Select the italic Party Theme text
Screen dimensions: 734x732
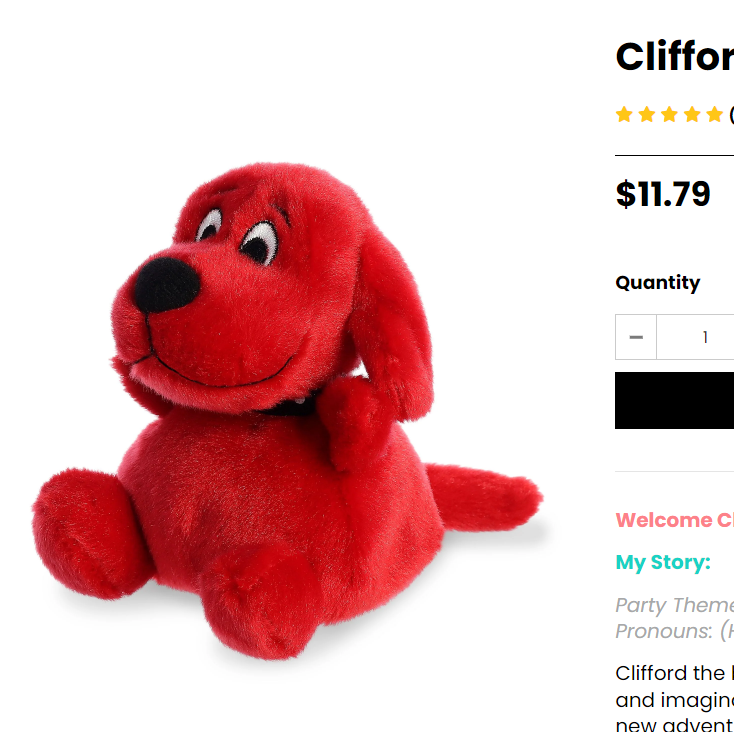point(675,605)
